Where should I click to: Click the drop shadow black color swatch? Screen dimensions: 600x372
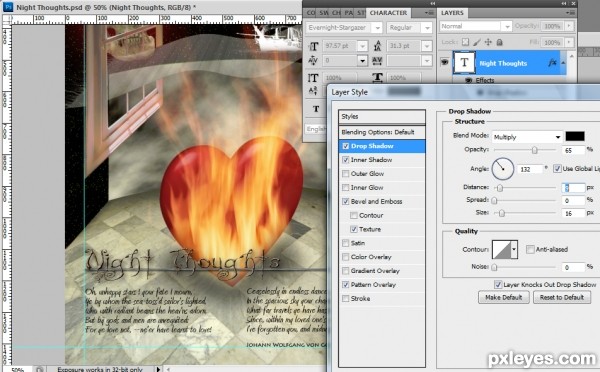(575, 136)
